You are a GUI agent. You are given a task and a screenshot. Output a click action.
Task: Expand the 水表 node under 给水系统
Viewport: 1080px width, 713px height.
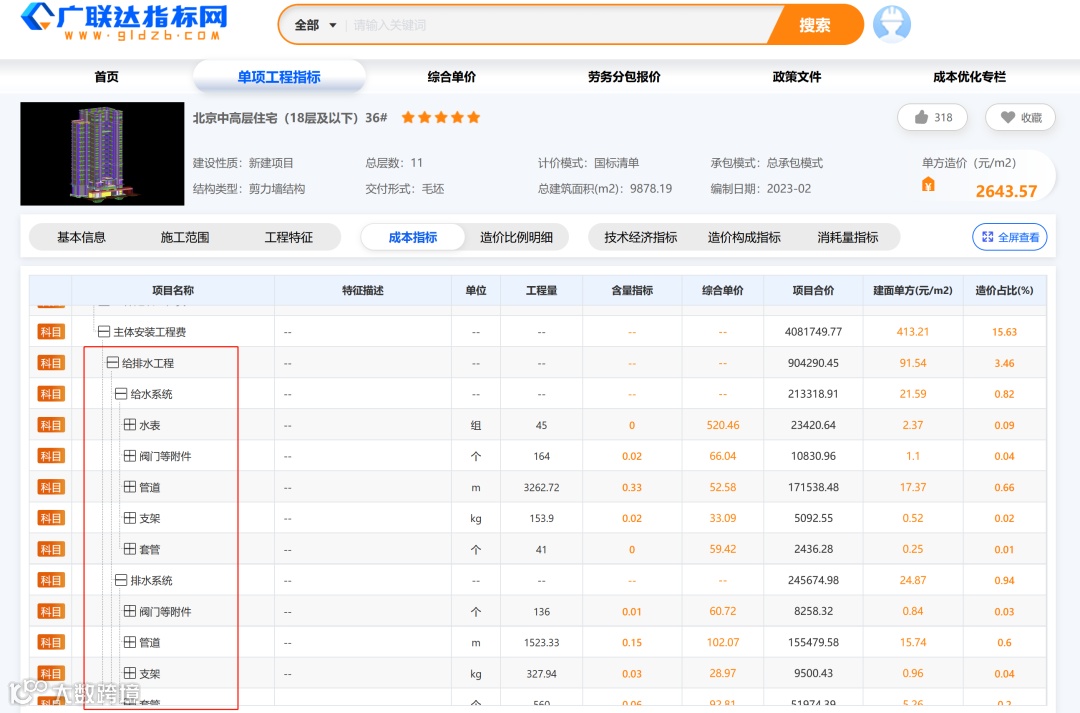[129, 424]
